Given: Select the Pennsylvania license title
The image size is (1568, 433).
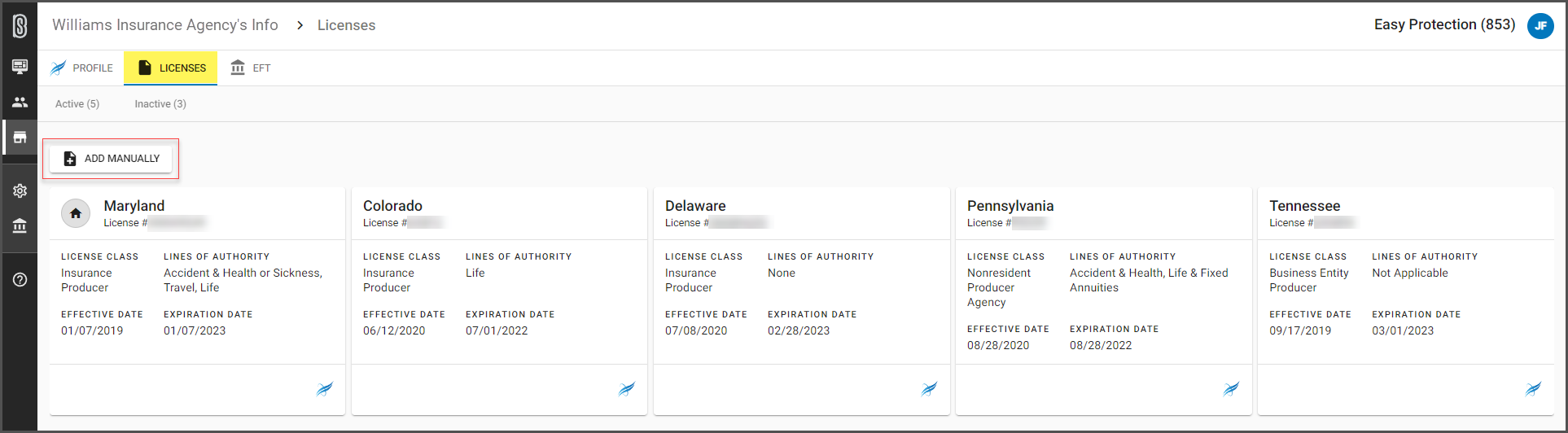Looking at the screenshot, I should tap(1010, 206).
